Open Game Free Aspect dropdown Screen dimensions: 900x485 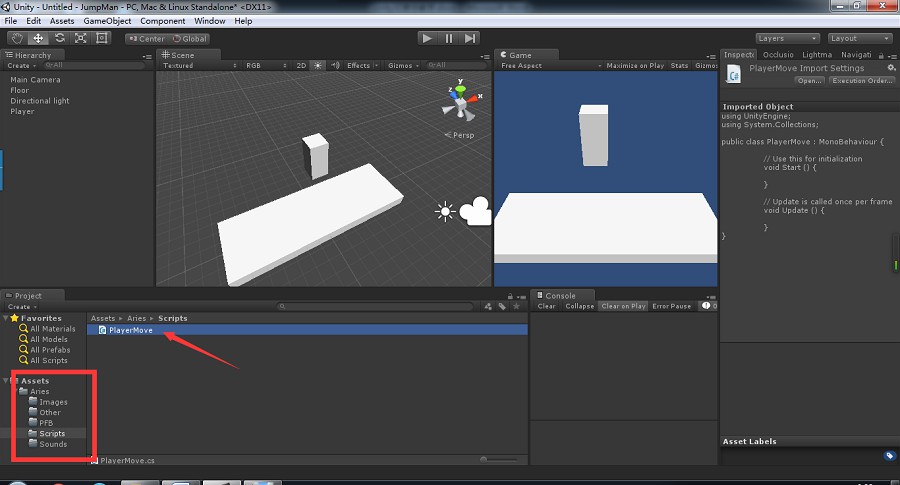(551, 65)
